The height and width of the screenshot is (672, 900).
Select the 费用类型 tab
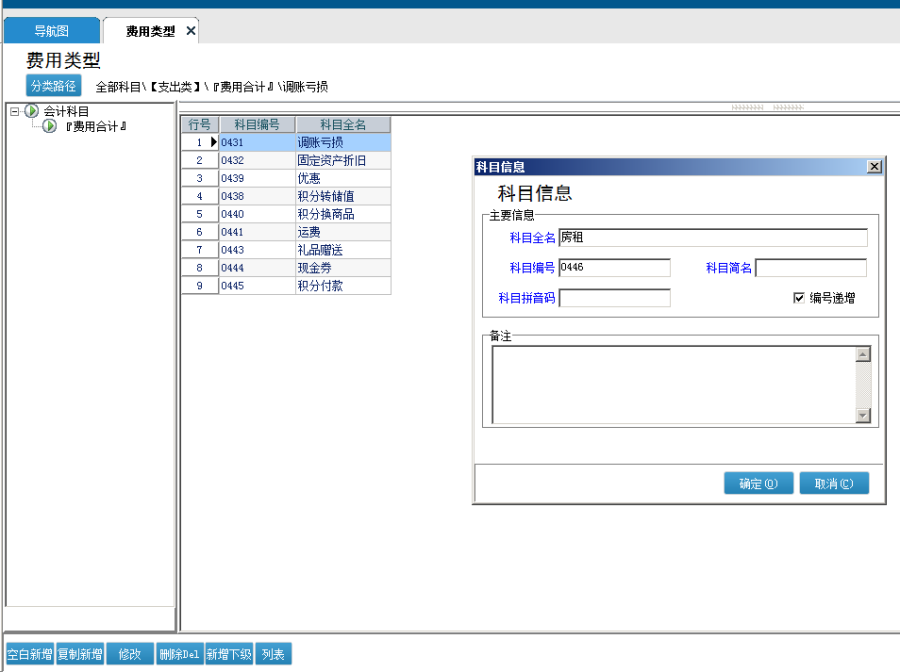point(150,32)
